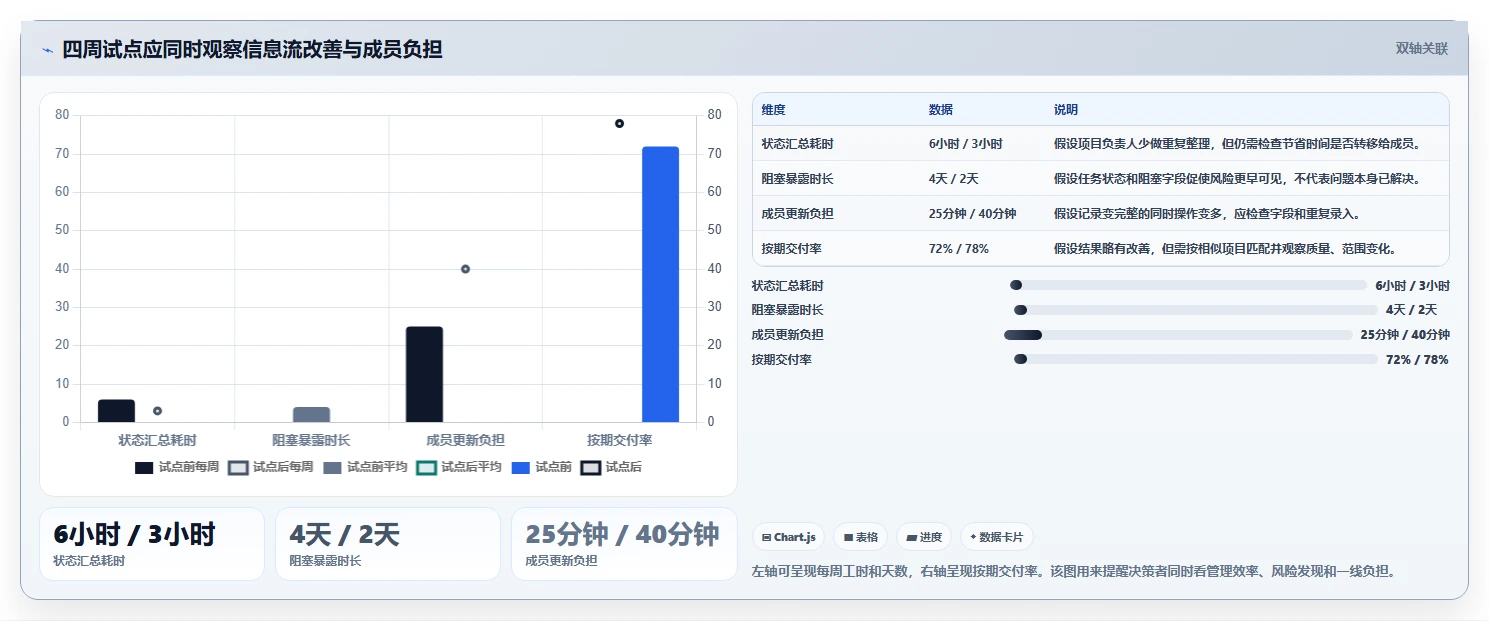Click the footnote text starting 左轴可呈现每周工时
This screenshot has height=621, width=1489.
click(1073, 572)
